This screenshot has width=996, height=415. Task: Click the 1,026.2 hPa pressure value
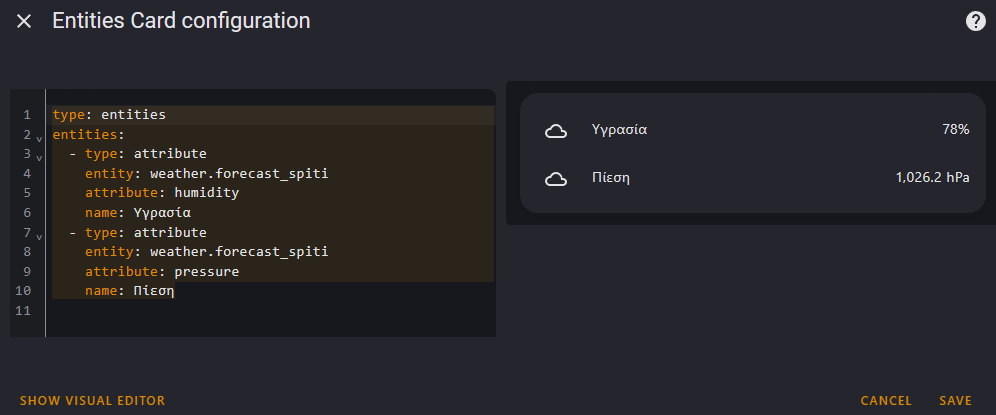[x=932, y=179]
